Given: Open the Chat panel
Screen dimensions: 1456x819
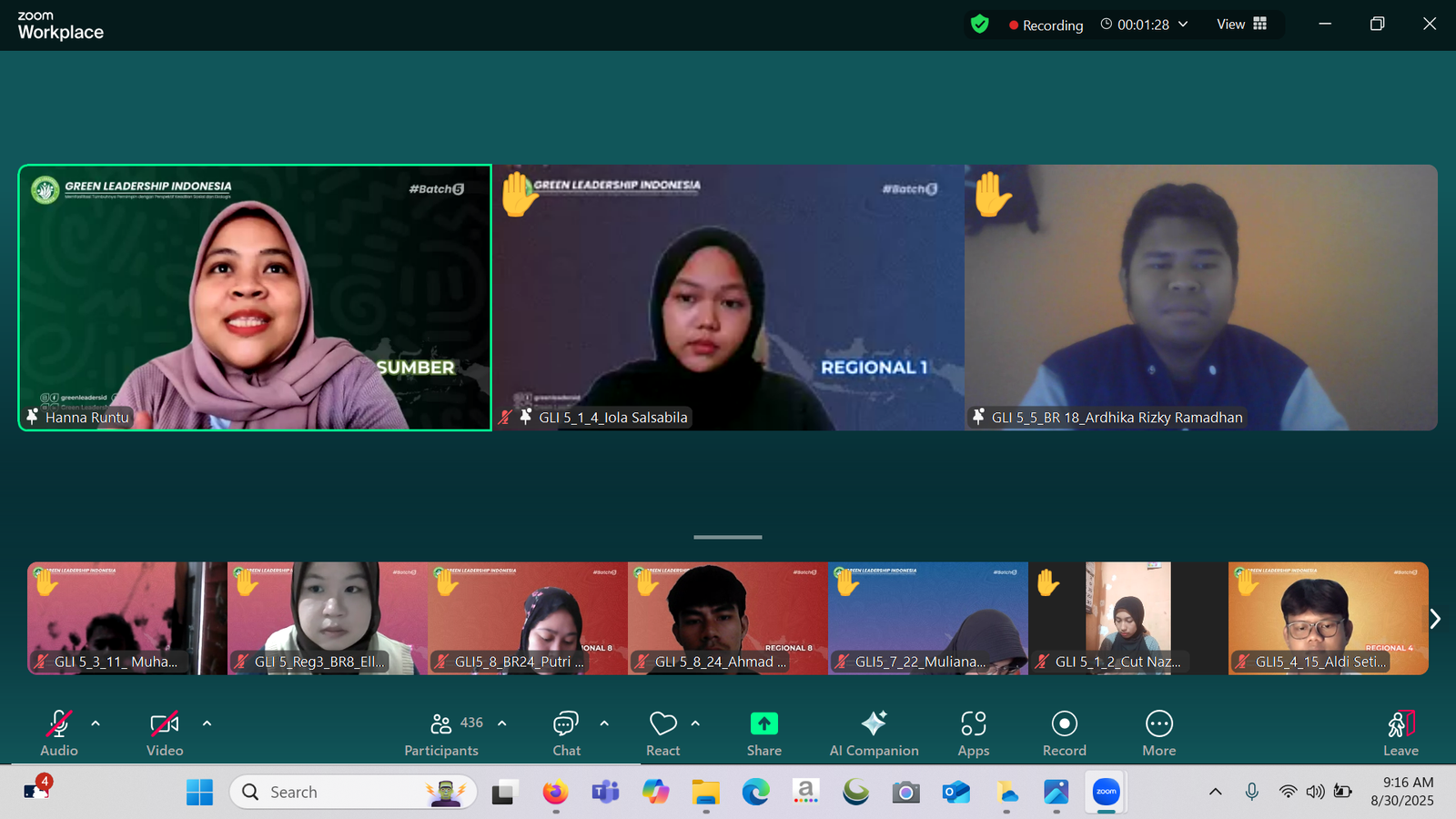Looking at the screenshot, I should point(566,733).
